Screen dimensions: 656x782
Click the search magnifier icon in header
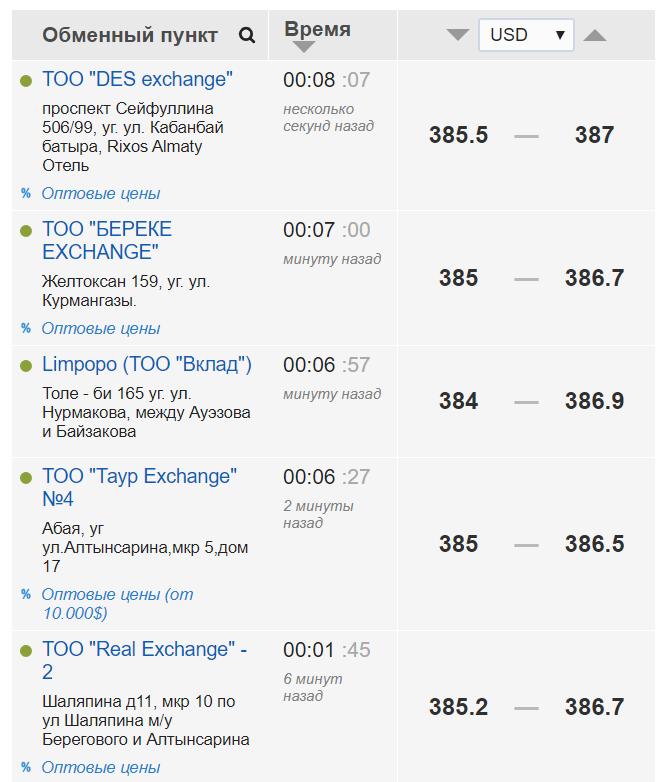click(x=247, y=36)
